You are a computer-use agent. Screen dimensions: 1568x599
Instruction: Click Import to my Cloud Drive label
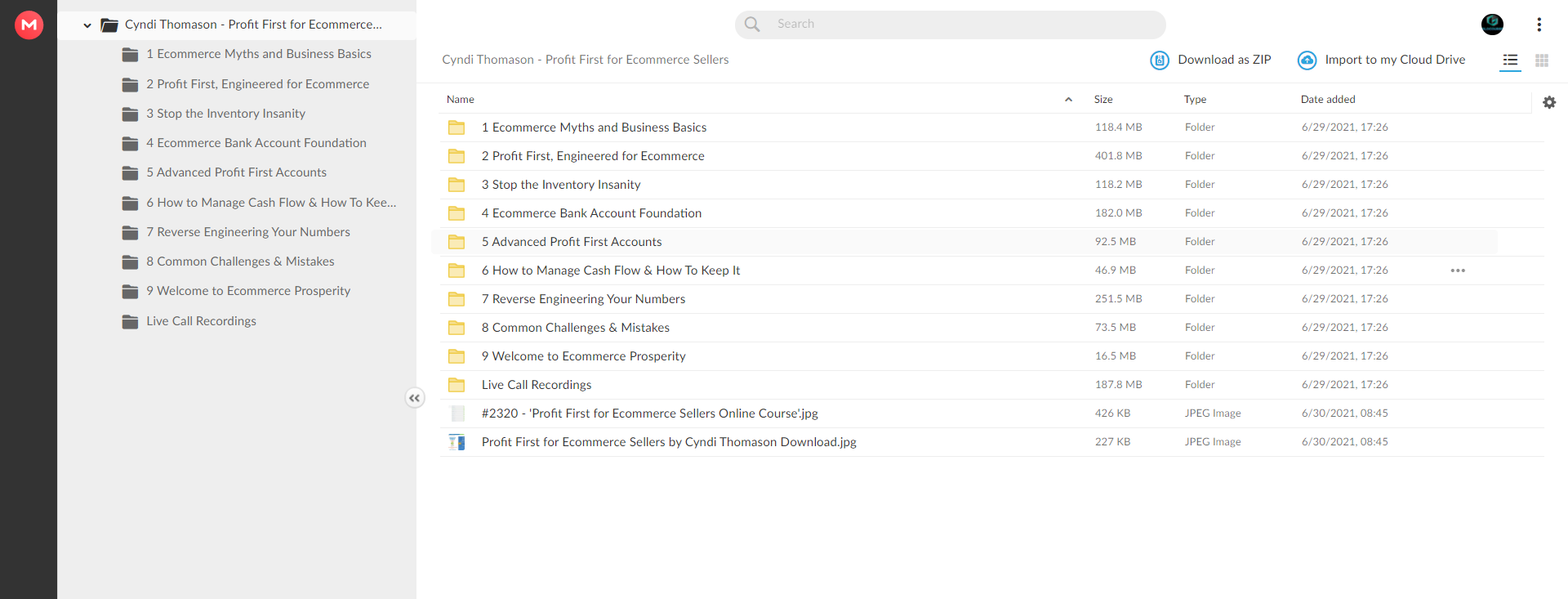[x=1395, y=60]
